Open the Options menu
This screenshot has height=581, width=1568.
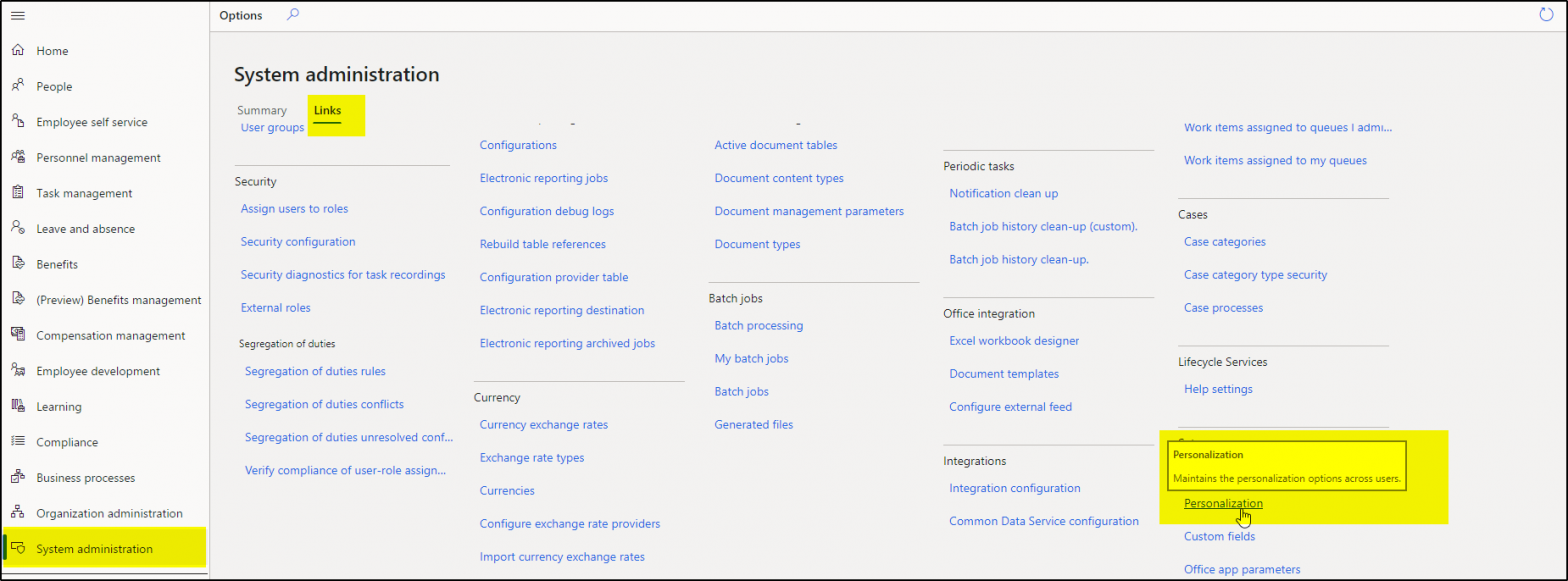tap(241, 16)
